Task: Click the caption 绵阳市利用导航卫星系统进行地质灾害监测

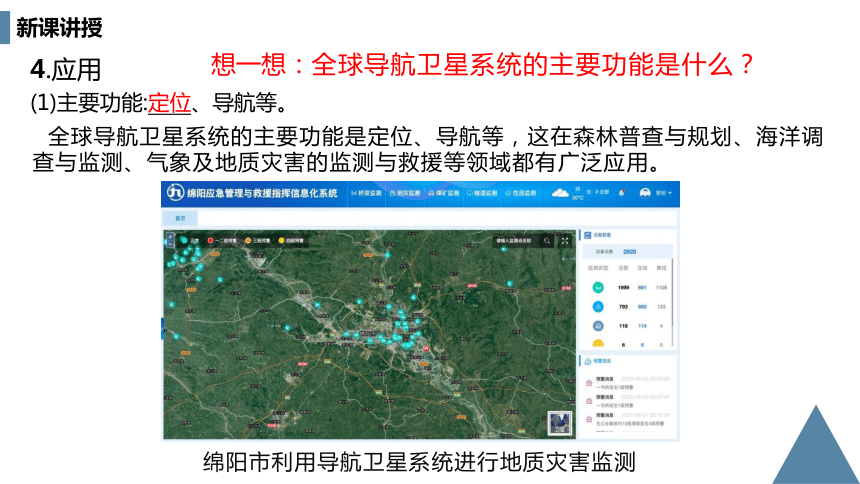Action: [419, 462]
